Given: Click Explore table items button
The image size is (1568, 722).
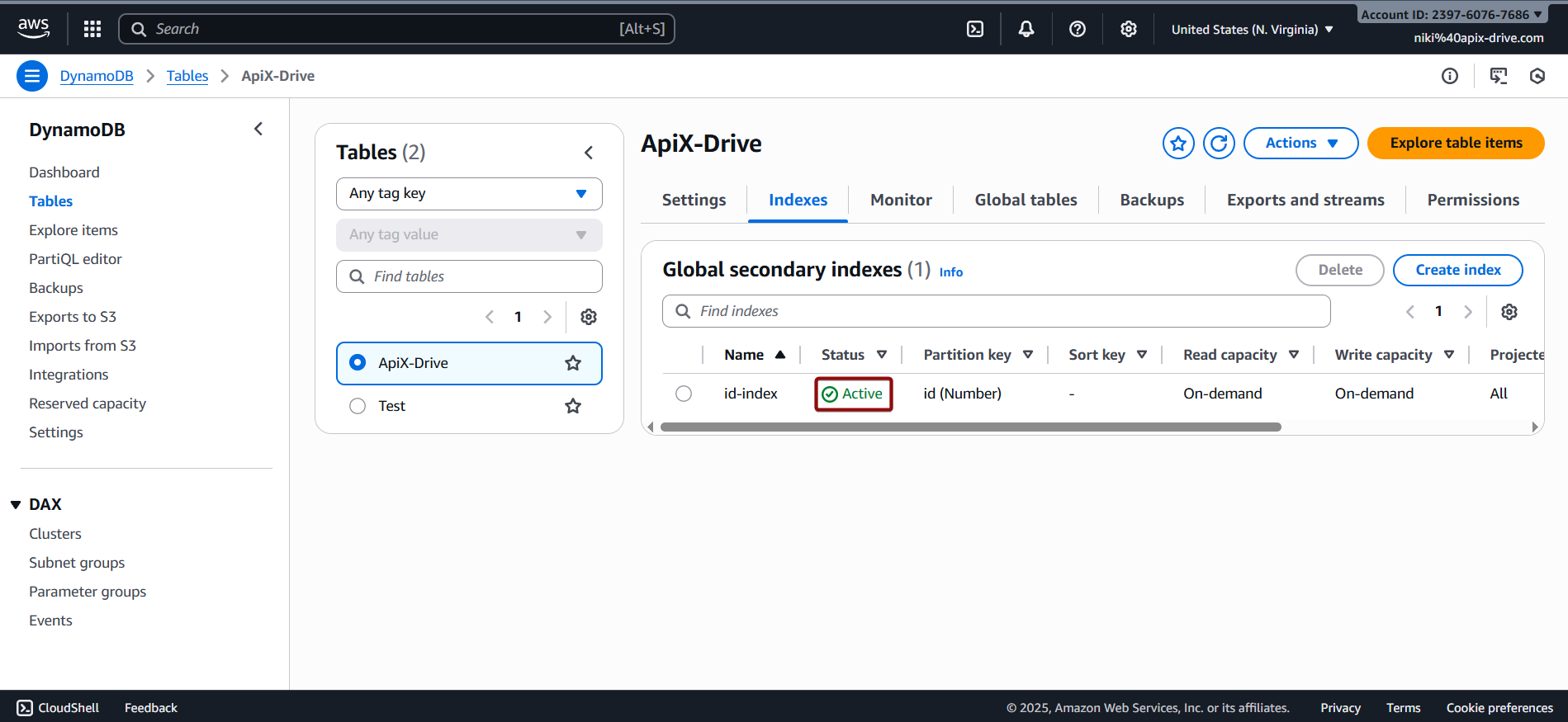Looking at the screenshot, I should pos(1456,143).
